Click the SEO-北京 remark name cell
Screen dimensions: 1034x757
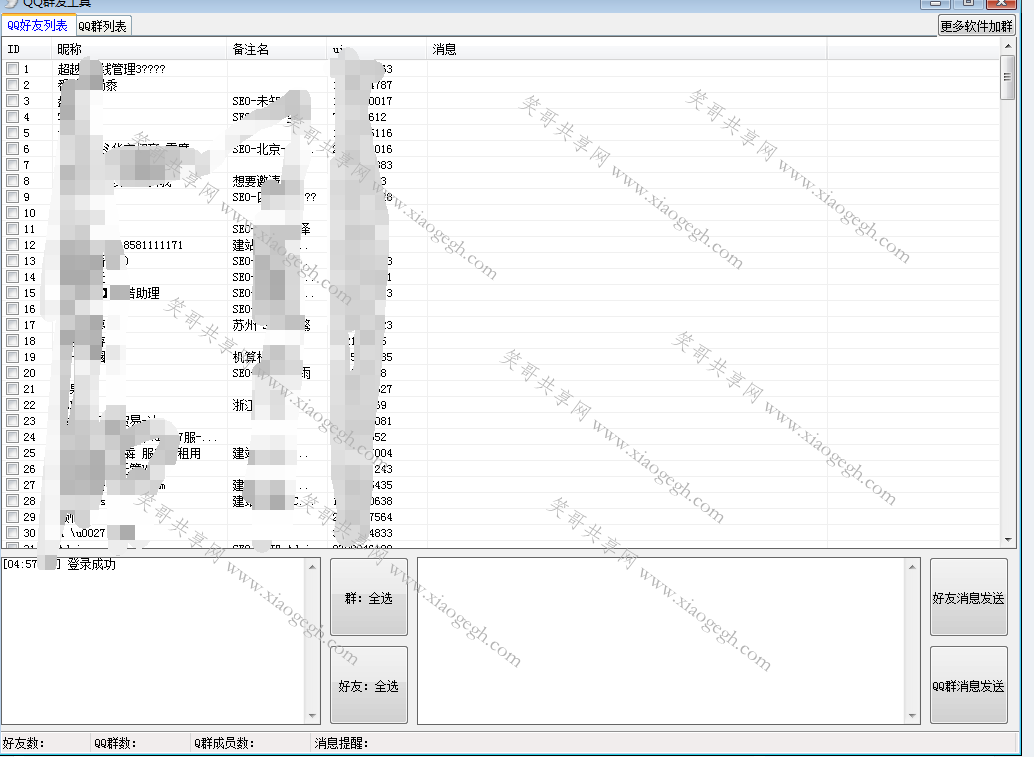(277, 149)
